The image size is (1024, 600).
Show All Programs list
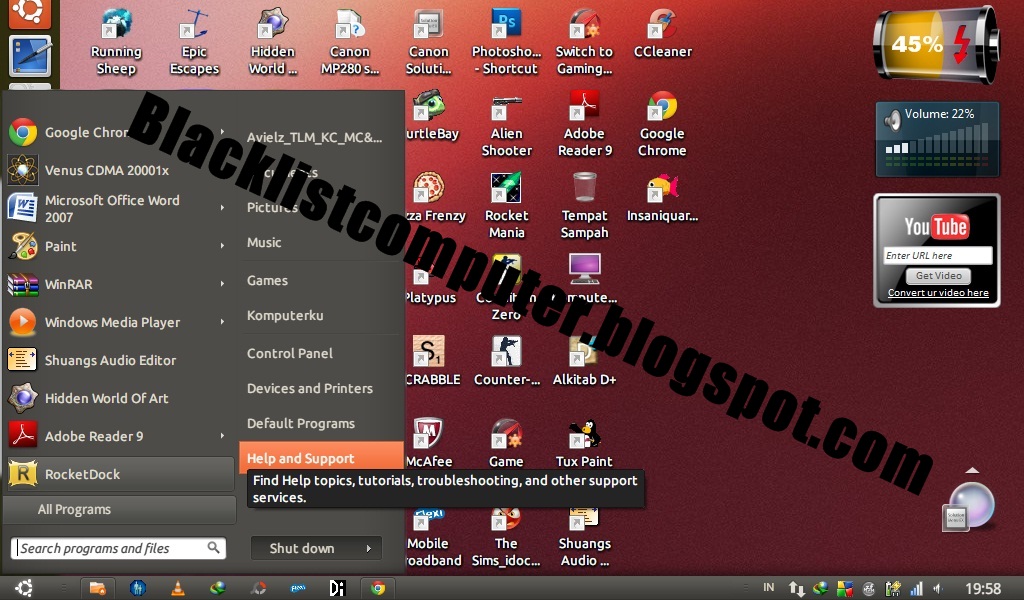[x=120, y=509]
